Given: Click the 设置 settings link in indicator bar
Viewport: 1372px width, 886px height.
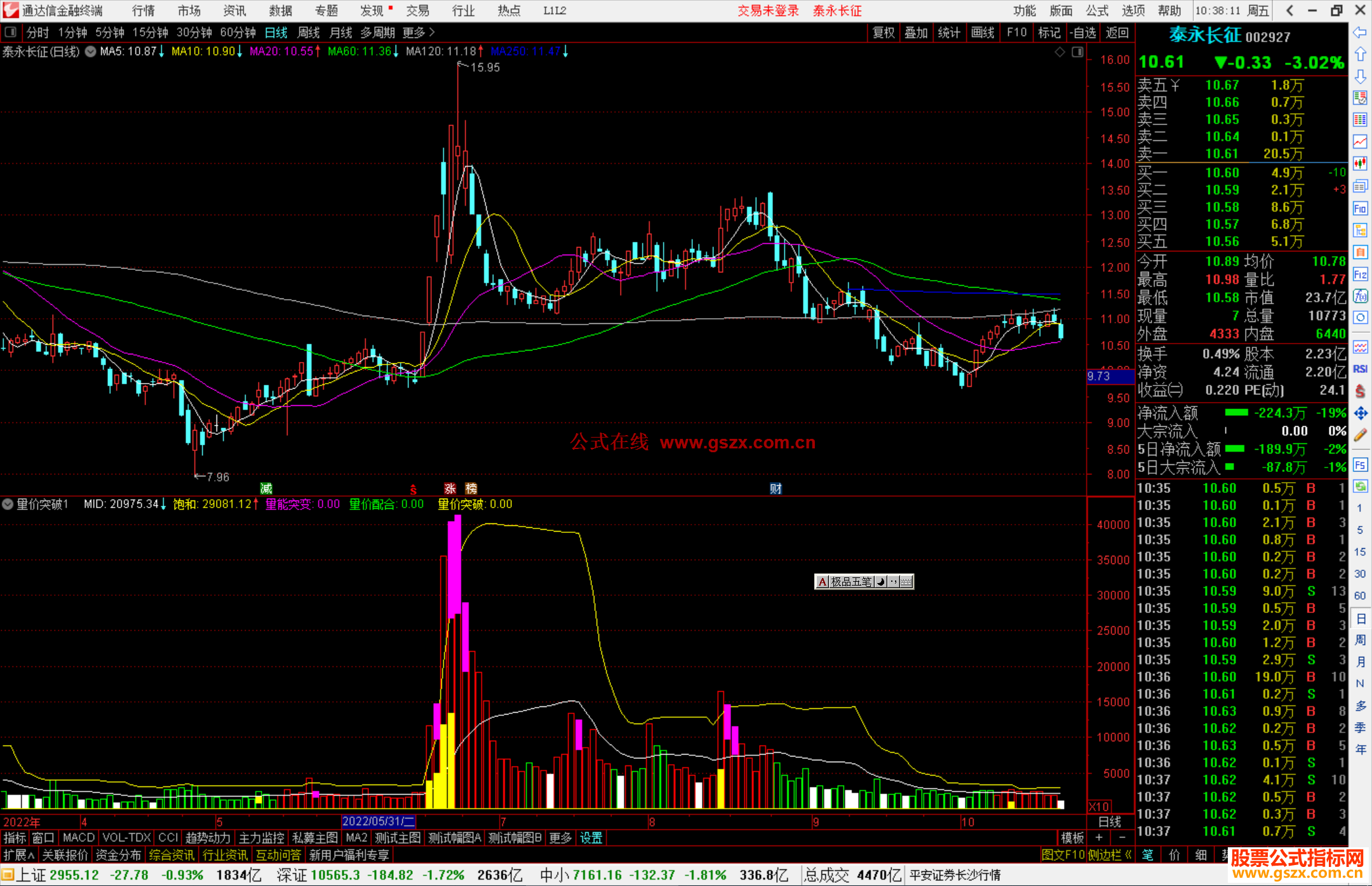Looking at the screenshot, I should tap(591, 838).
